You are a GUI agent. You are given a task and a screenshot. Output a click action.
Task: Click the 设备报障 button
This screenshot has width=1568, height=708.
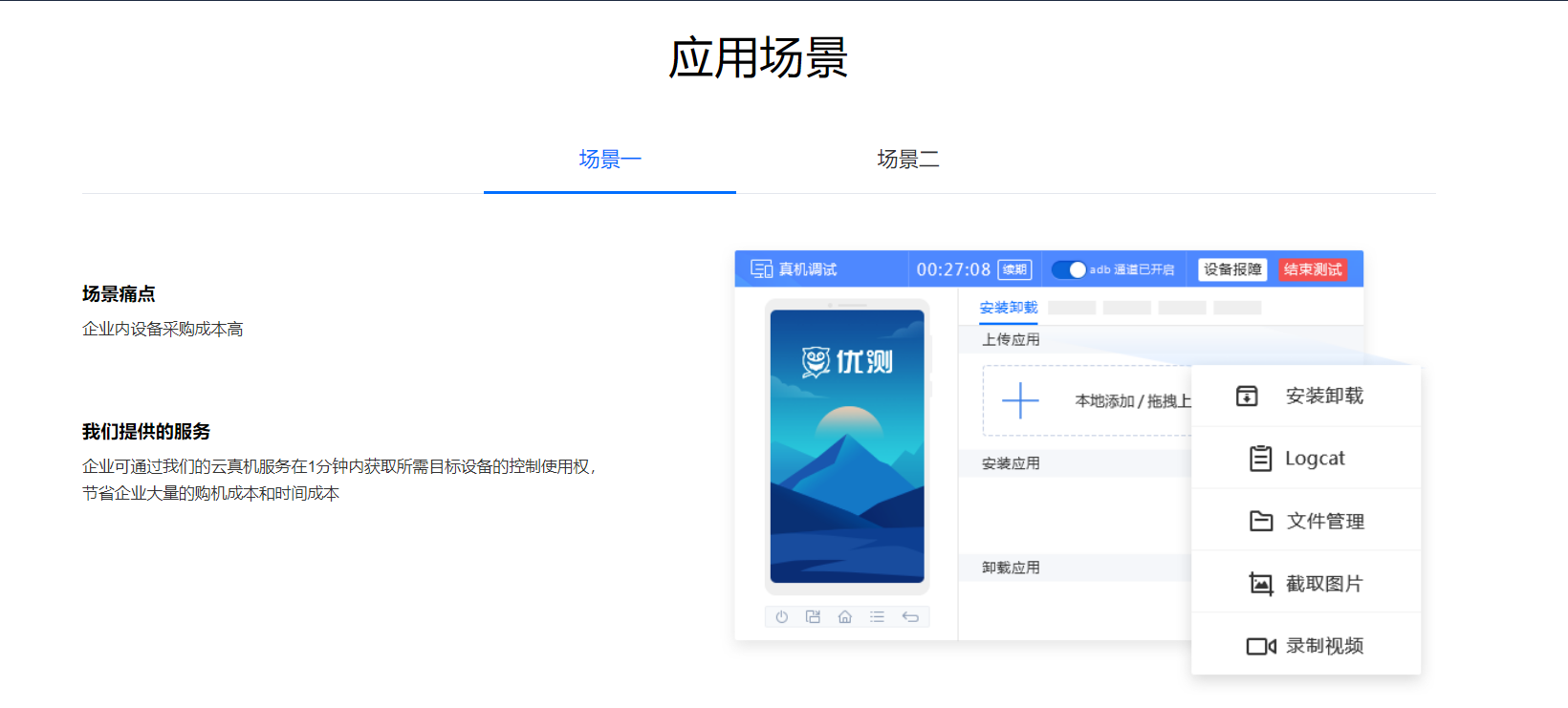1232,269
